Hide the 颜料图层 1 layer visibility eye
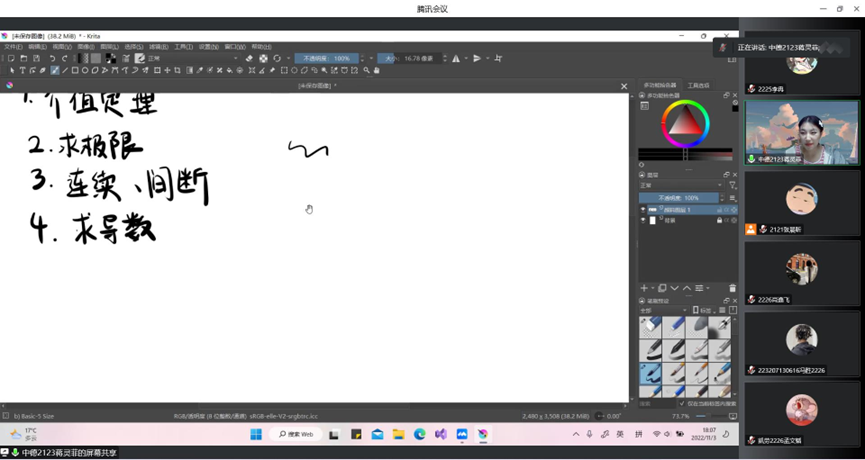 click(x=643, y=210)
